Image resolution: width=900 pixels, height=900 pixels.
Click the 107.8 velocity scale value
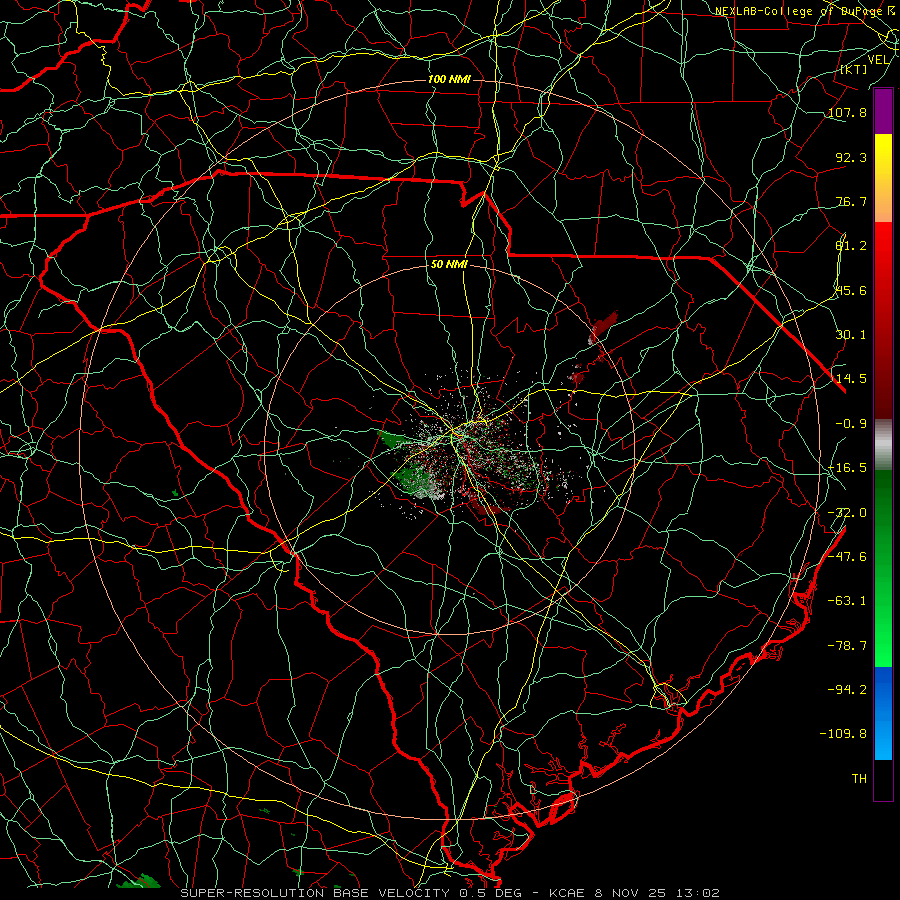847,112
